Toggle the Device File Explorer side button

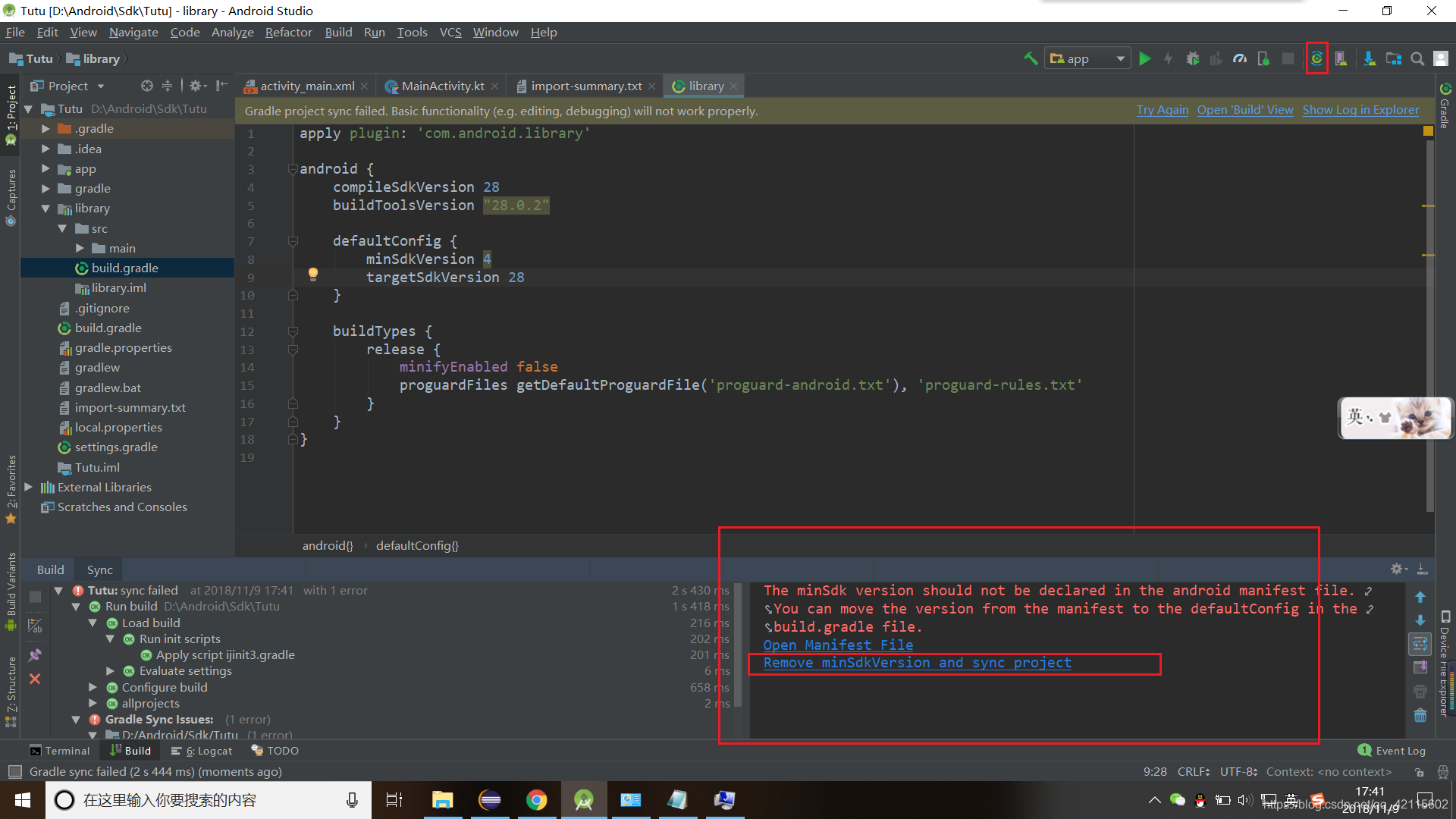(1445, 664)
